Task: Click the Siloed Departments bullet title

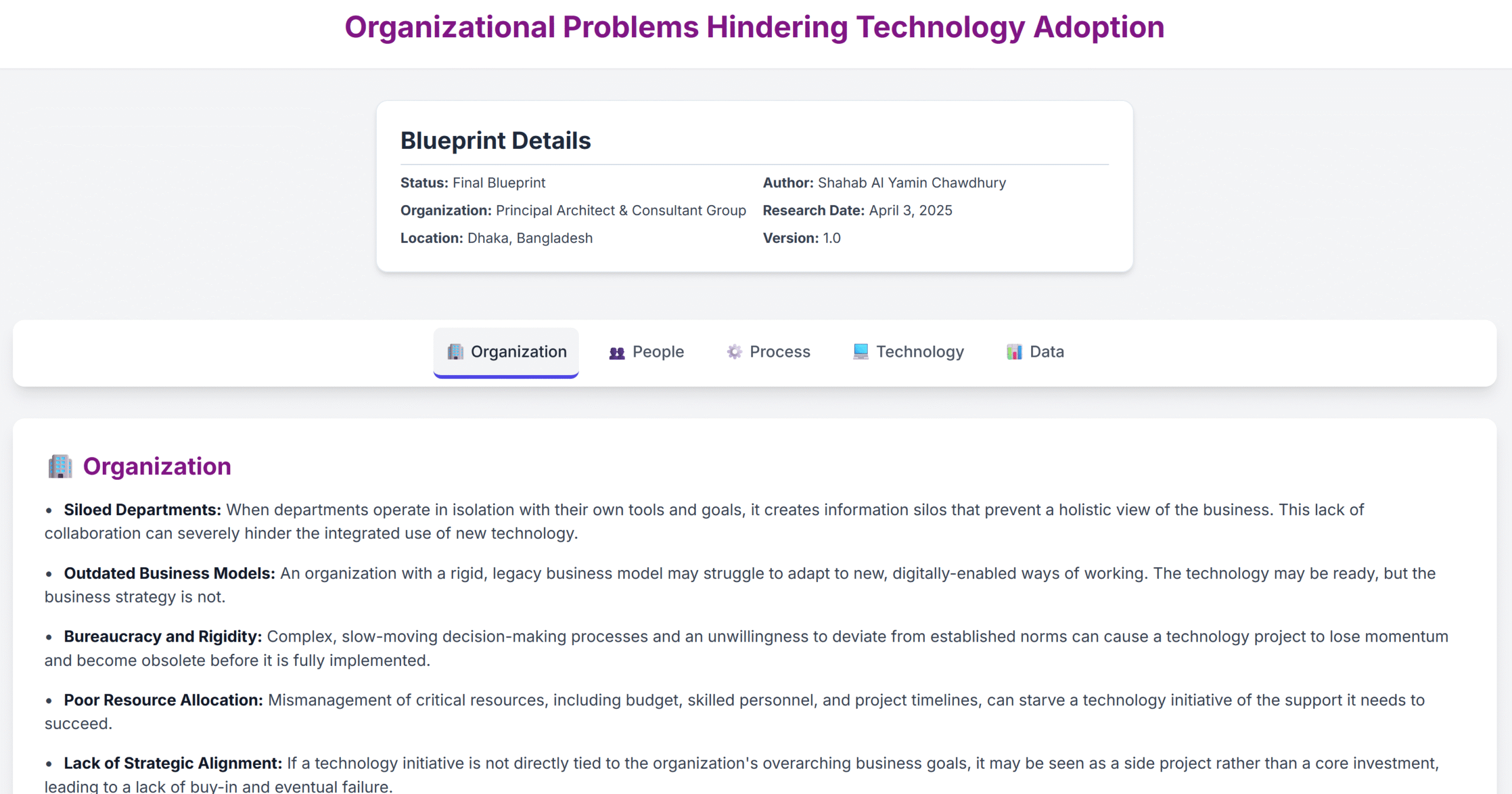Action: [x=142, y=509]
